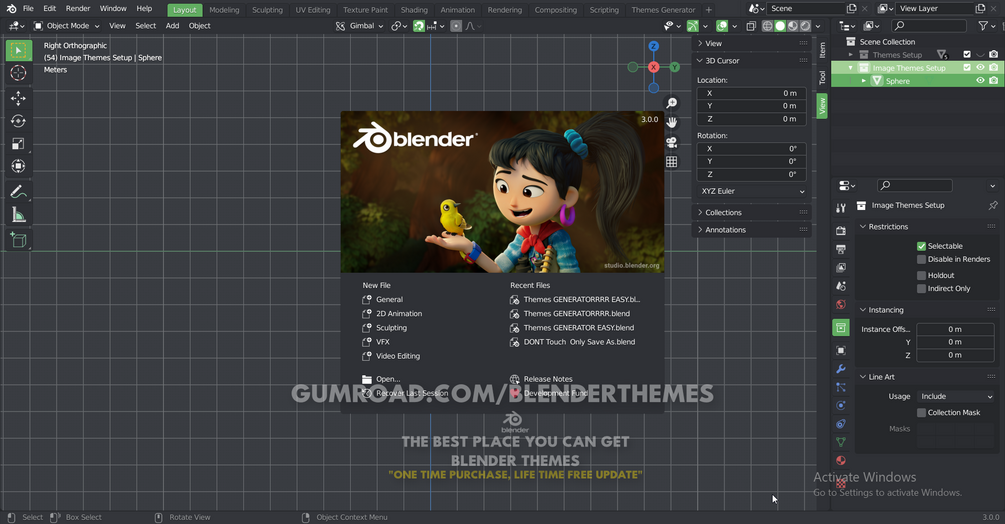Open the Render menu
Screen dimensions: 1005x524
78,9
